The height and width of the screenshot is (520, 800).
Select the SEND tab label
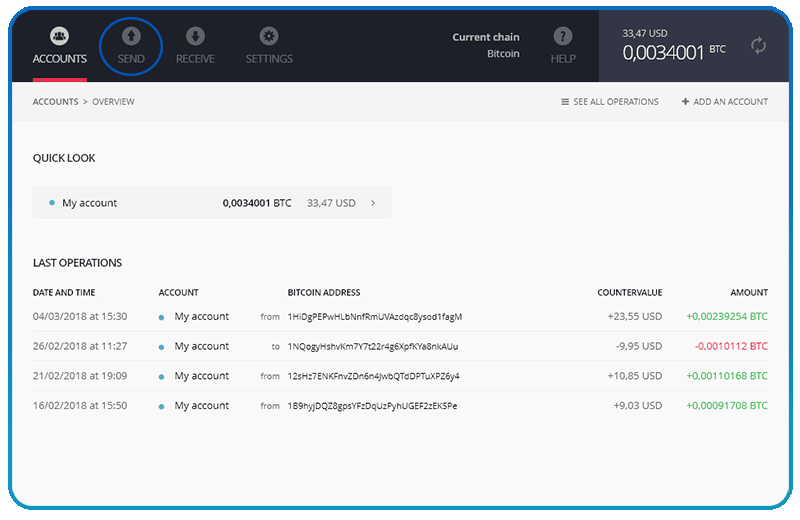click(x=131, y=59)
